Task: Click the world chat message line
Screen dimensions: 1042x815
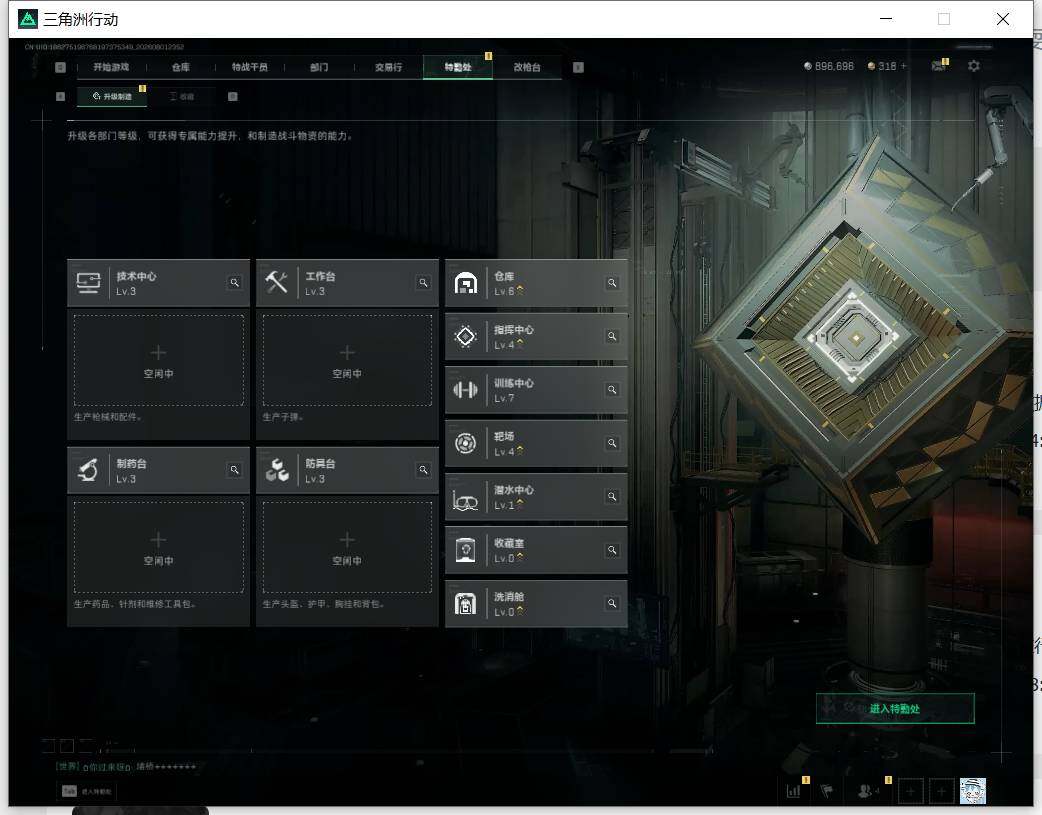Action: coord(126,766)
